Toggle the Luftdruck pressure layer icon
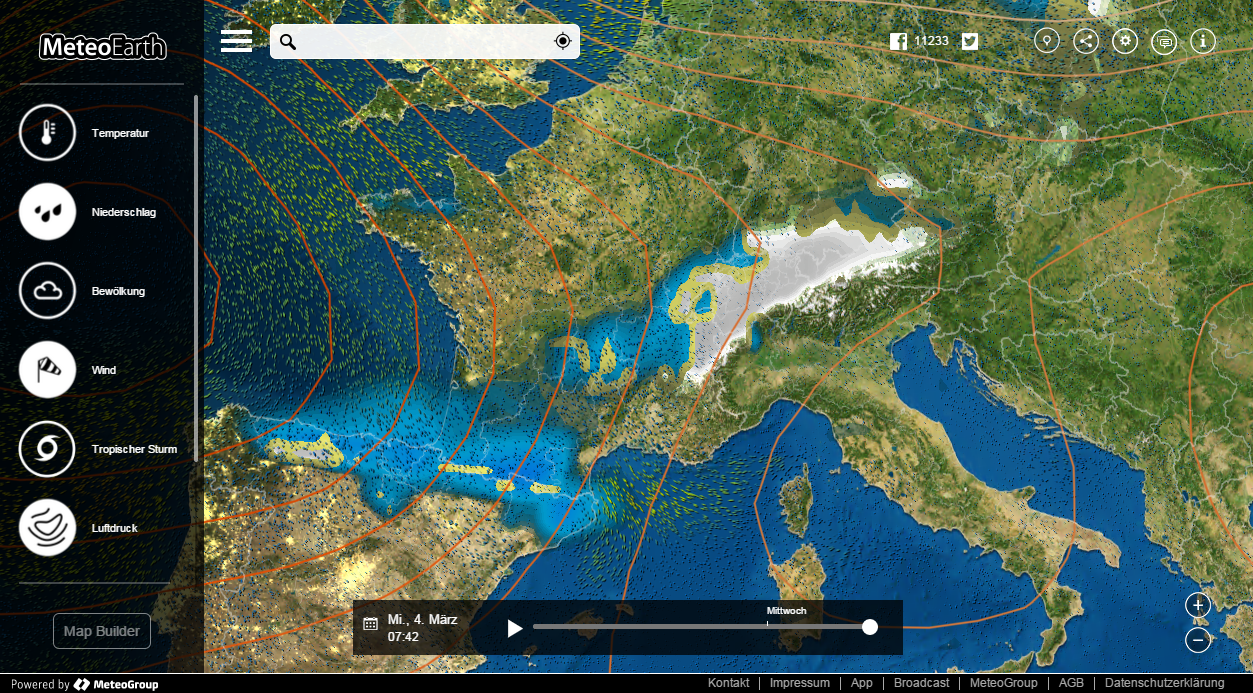 click(x=47, y=527)
